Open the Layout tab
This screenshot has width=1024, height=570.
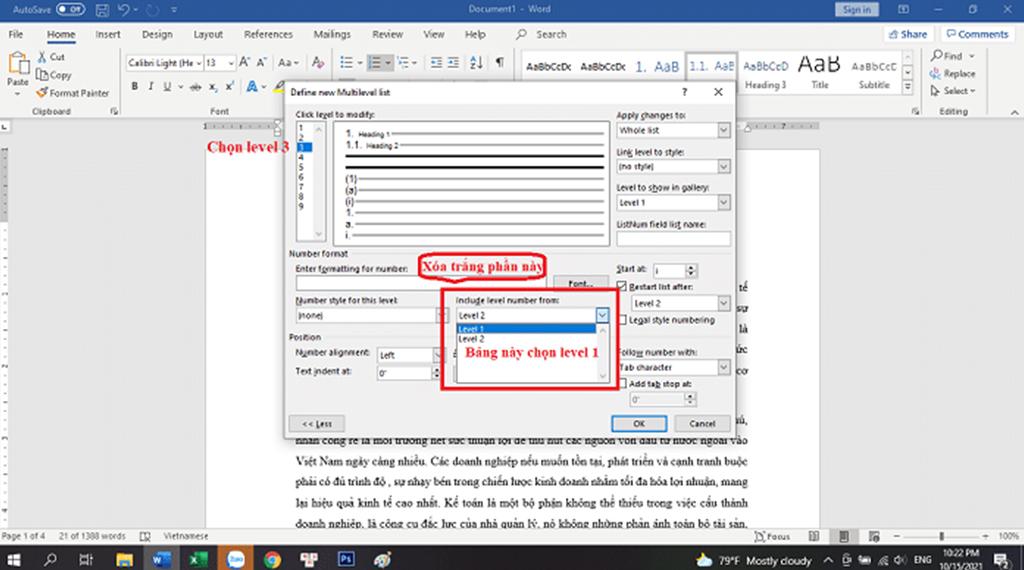[208, 34]
